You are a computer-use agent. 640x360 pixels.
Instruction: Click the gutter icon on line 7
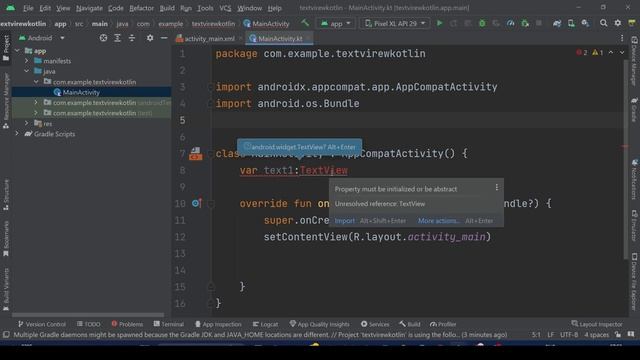coord(196,153)
